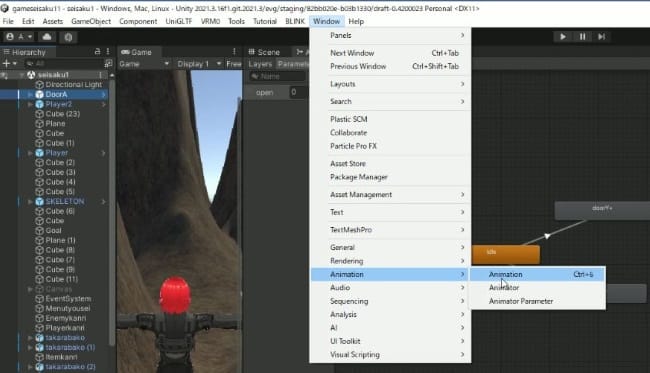Click the Play button in toolbar

click(563, 36)
